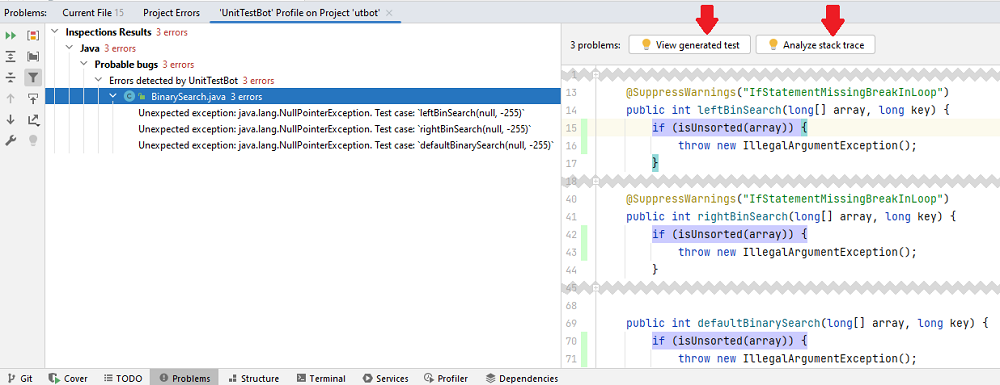Click the View generated test button

point(689,45)
